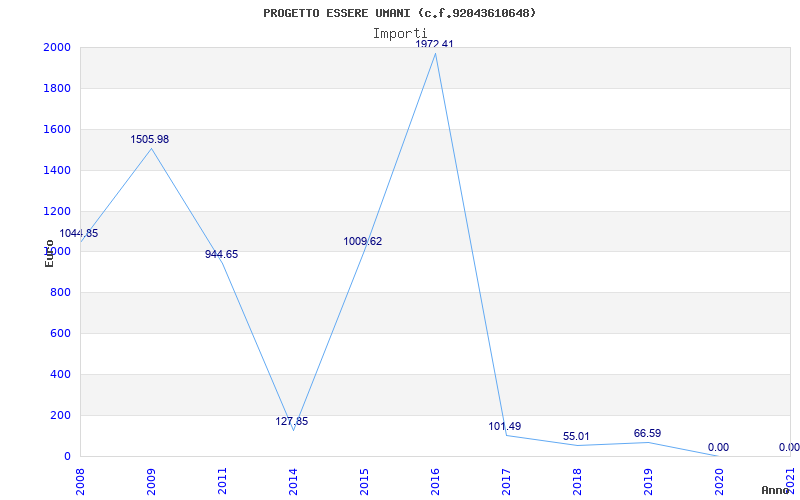This screenshot has height=500, width=800.
Task: Click the 944.65 data point label
Action: tap(221, 255)
